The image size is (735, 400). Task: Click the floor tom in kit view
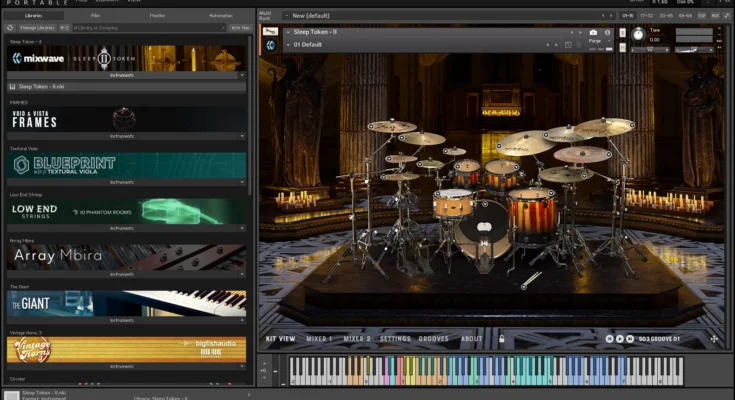(x=532, y=214)
